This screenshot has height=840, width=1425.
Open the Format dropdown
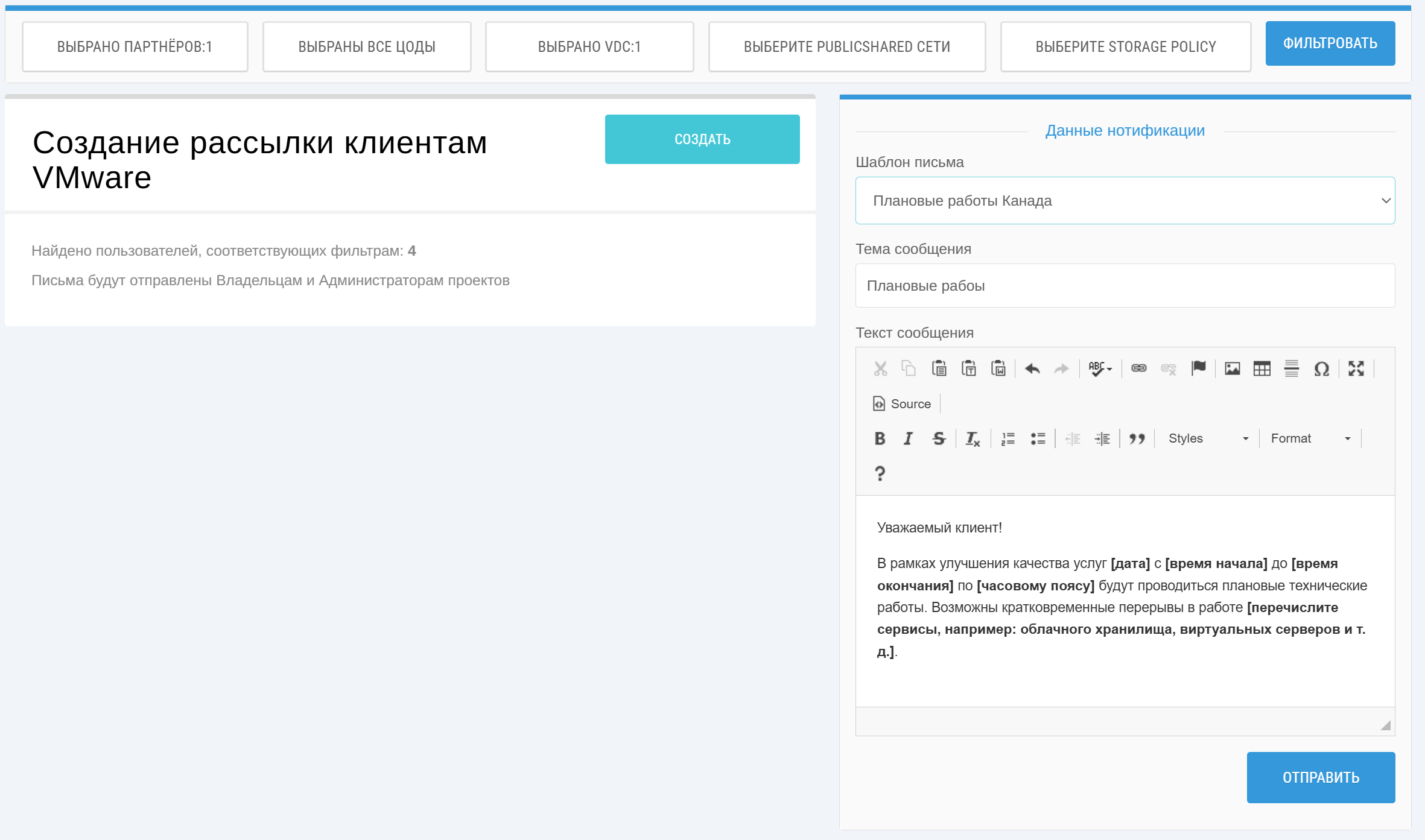pos(1310,438)
